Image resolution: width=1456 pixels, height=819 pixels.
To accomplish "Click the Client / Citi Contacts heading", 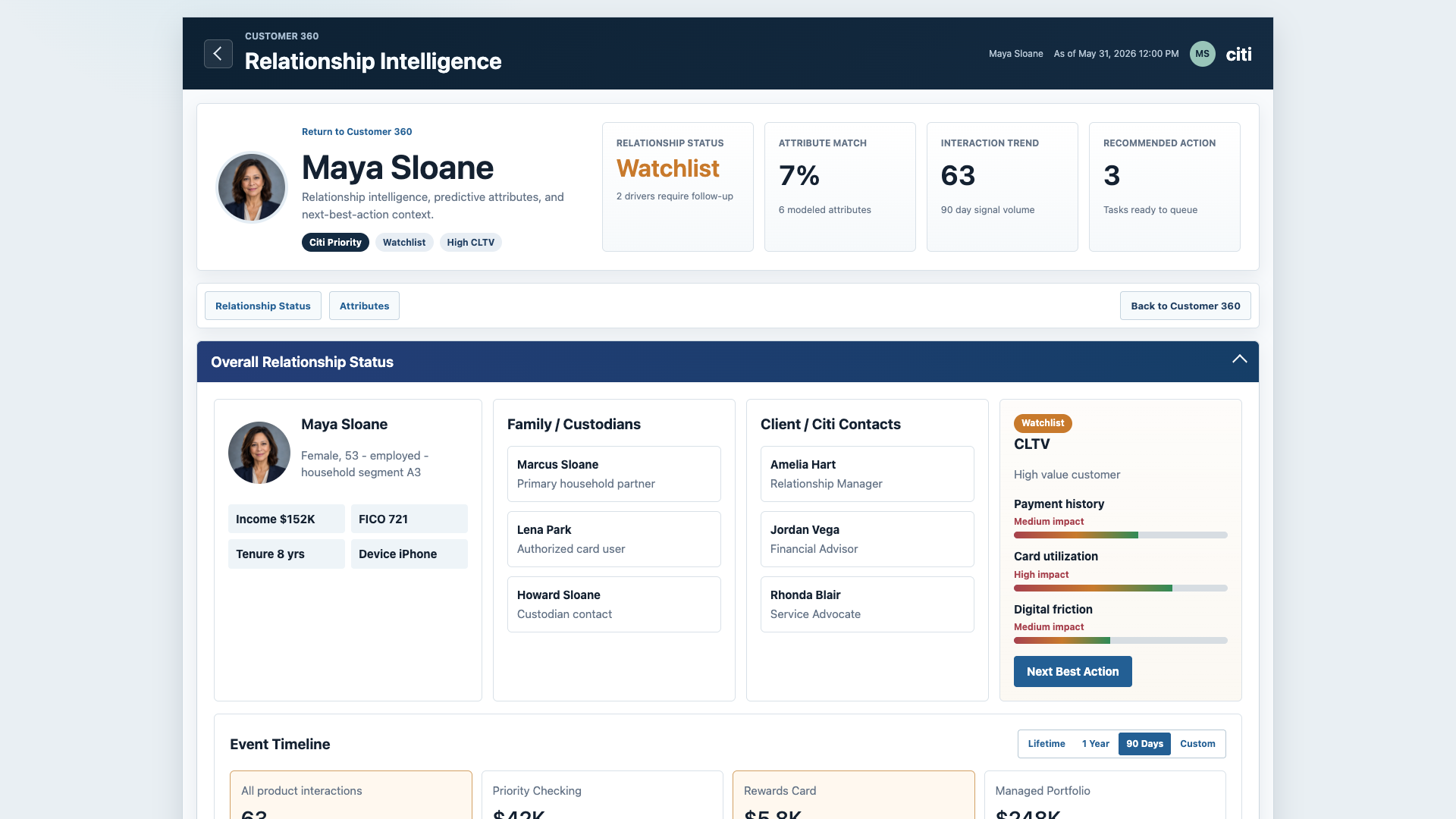I will tap(830, 424).
